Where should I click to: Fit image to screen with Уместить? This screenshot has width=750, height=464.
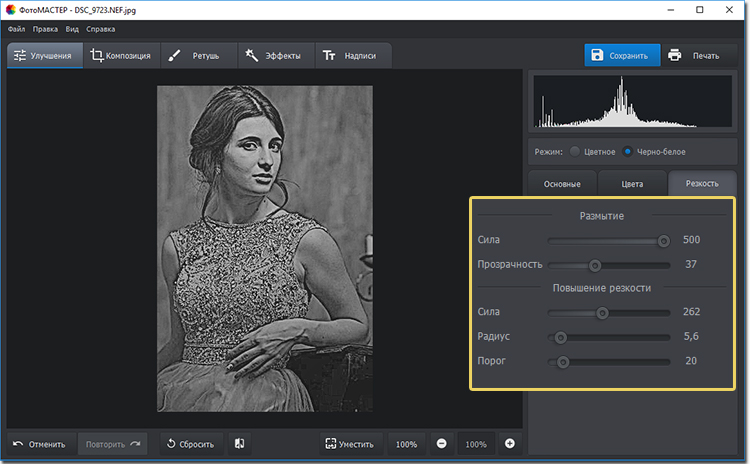(349, 444)
